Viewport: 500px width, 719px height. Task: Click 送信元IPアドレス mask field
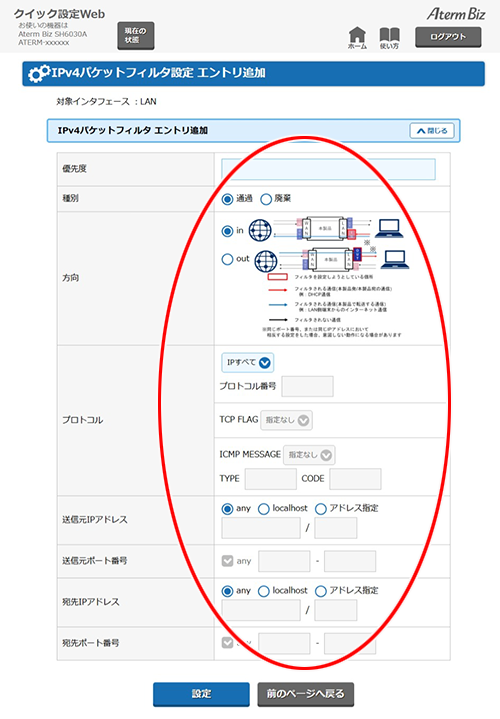(x=336, y=528)
